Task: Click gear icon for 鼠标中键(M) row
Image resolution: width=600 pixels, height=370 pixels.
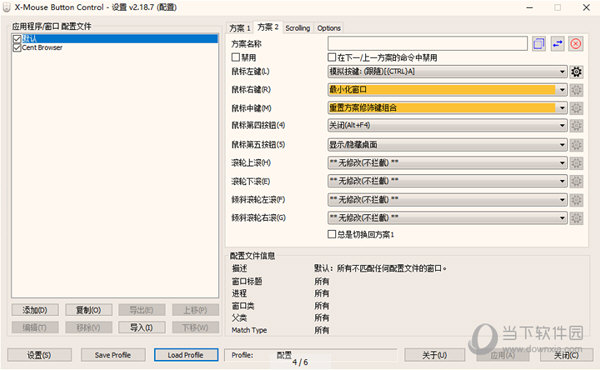Action: [x=576, y=108]
